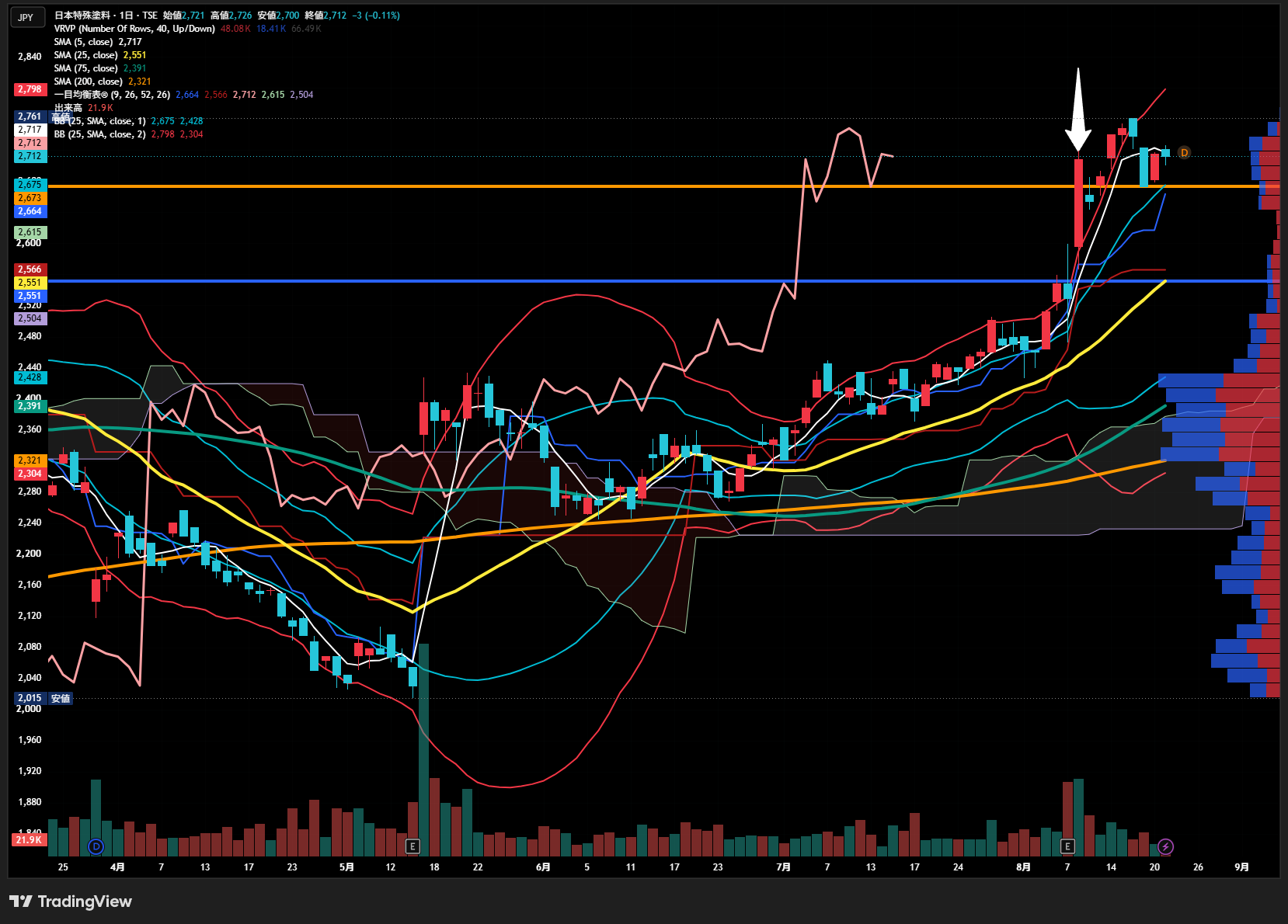Click the yellow 2,551 price label
1288x924 pixels.
click(x=30, y=283)
